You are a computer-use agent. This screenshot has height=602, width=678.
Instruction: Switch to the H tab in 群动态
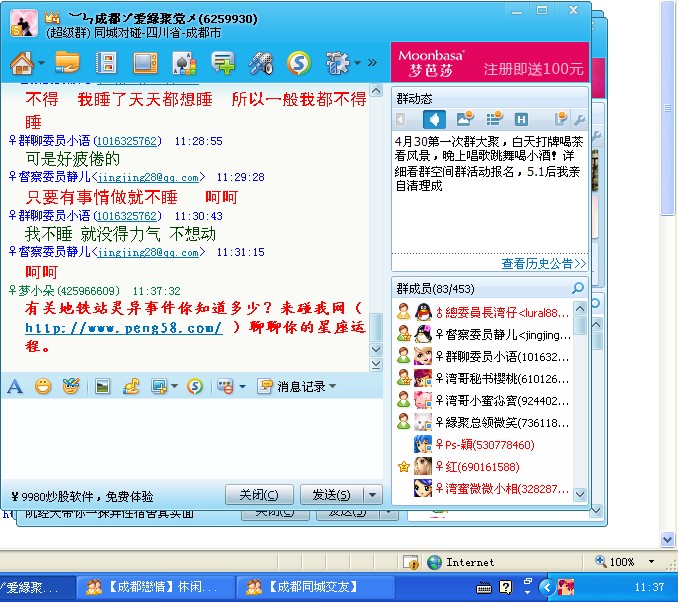click(x=521, y=119)
